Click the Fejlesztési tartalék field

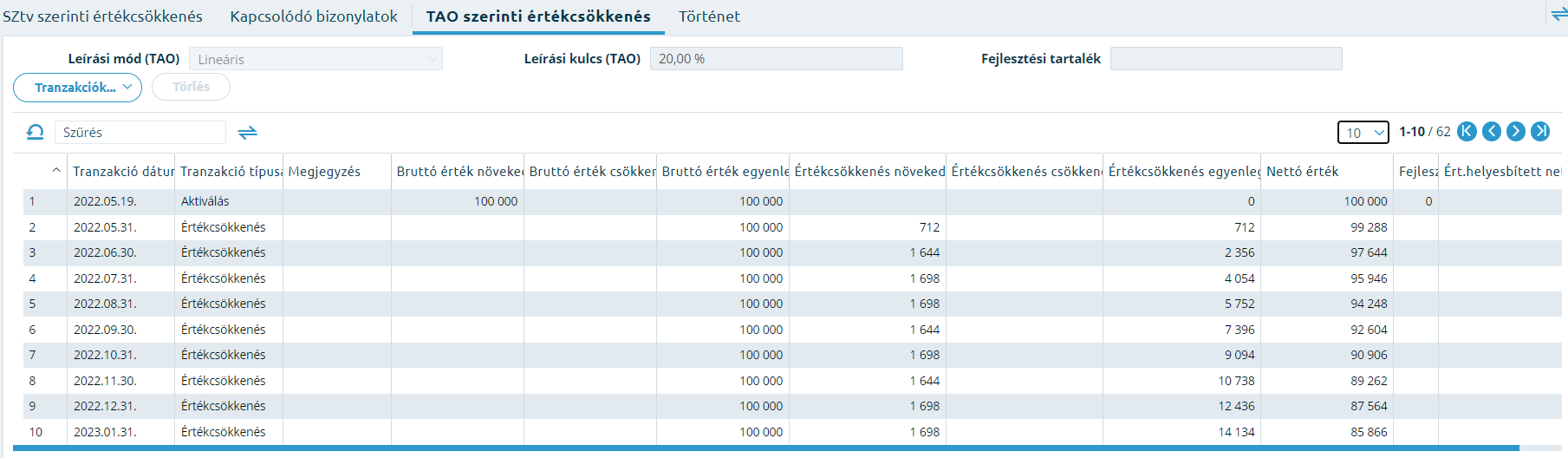(1226, 59)
